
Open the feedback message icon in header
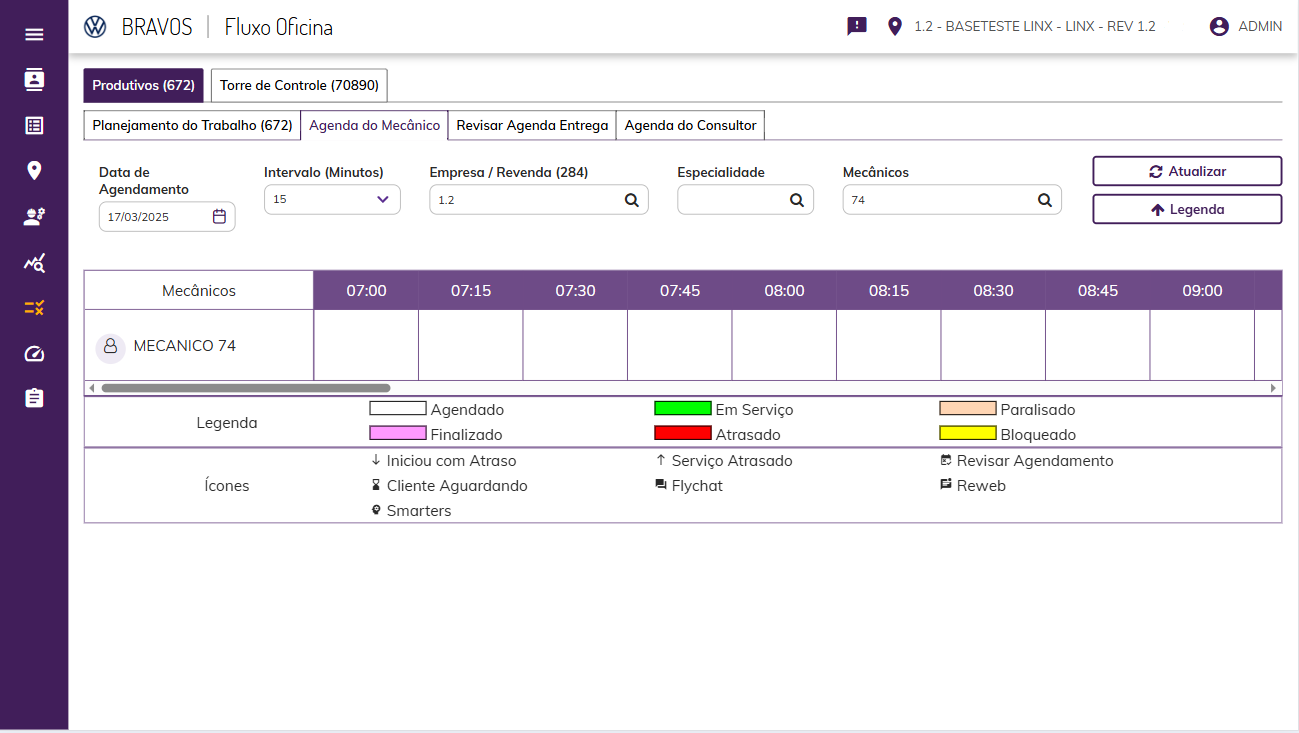pyautogui.click(x=857, y=27)
